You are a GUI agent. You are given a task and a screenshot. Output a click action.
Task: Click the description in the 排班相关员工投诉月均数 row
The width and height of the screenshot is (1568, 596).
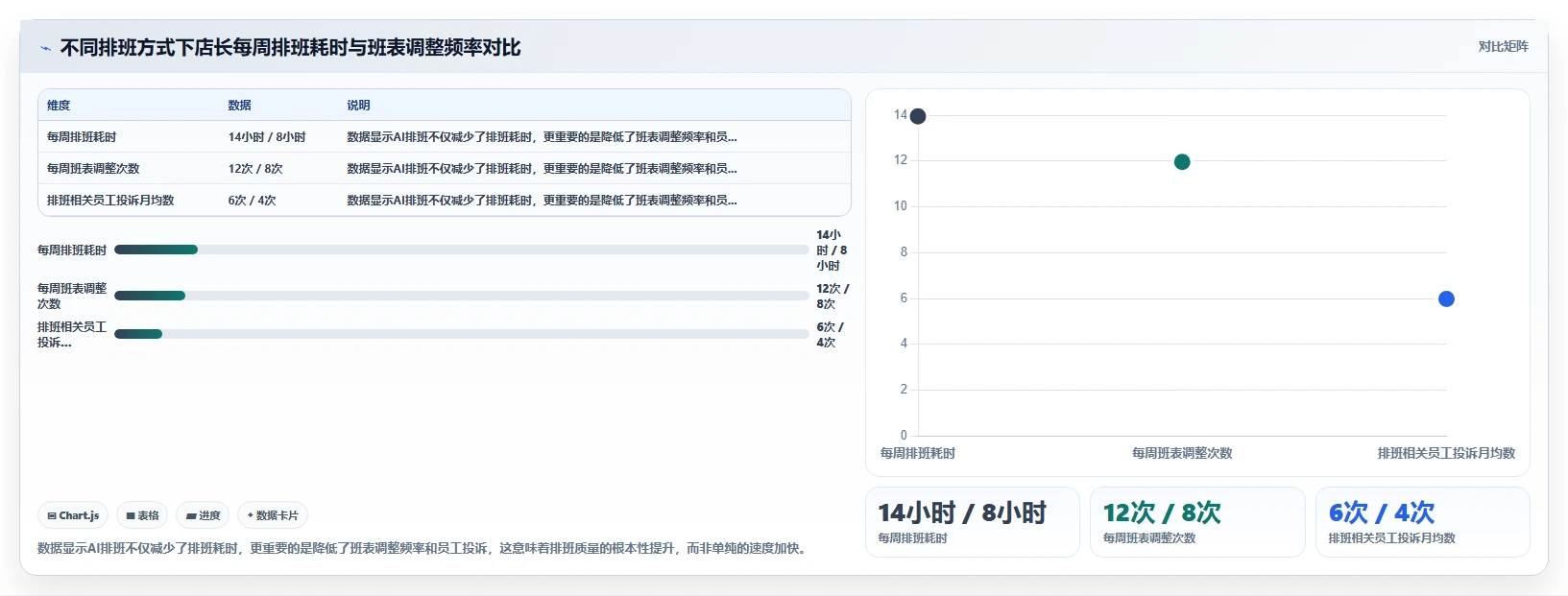(x=542, y=201)
